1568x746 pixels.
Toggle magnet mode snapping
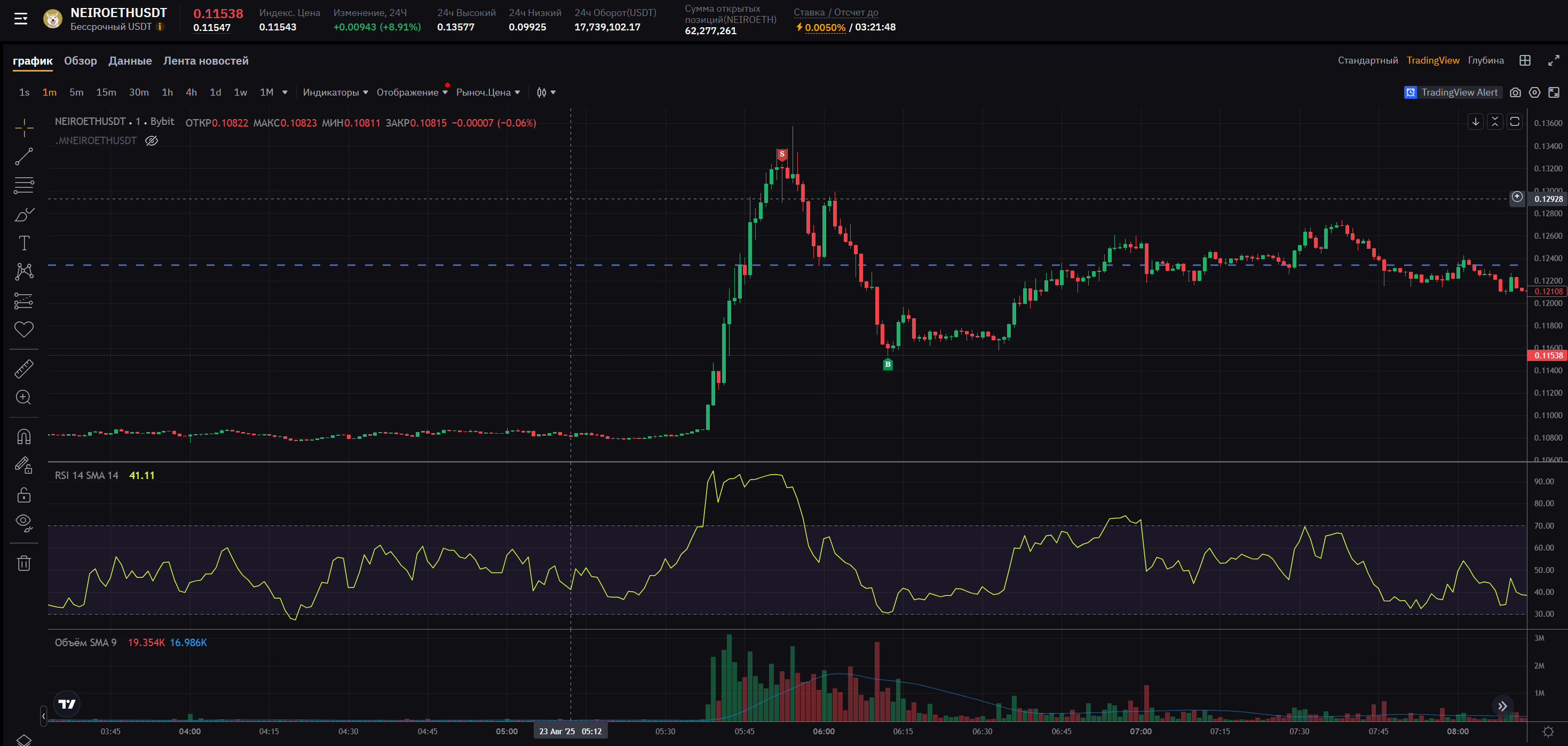point(23,437)
